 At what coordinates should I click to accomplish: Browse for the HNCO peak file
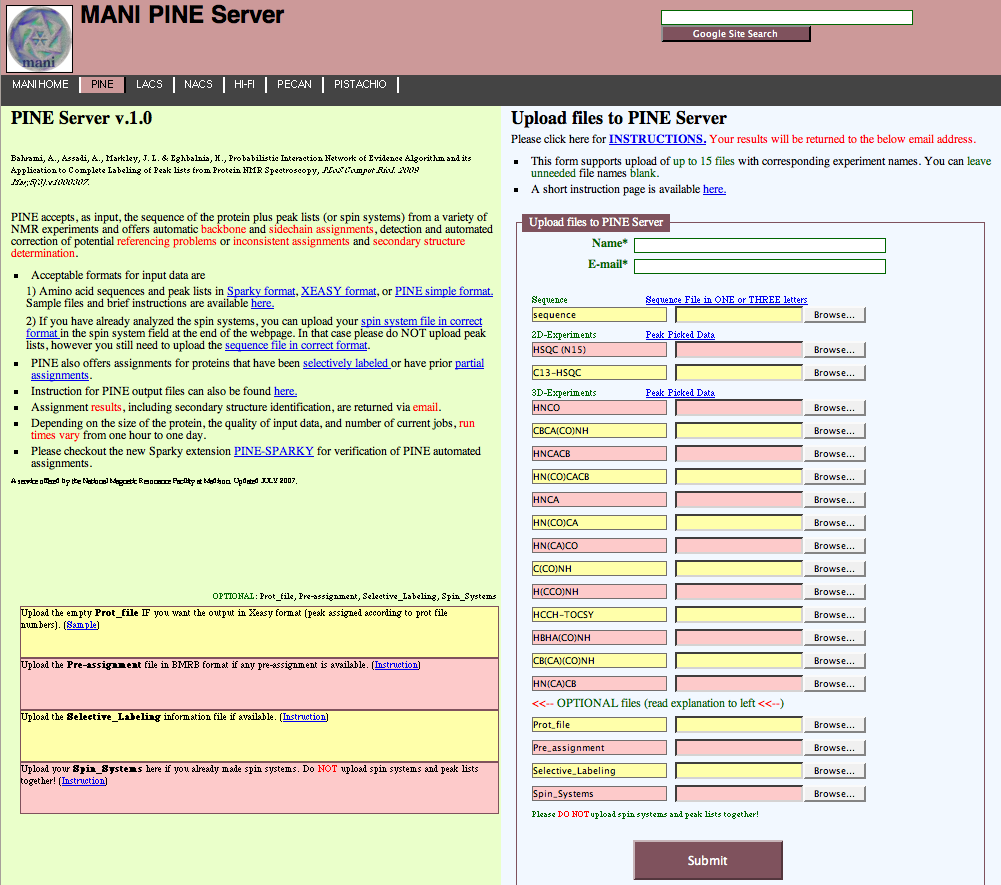click(x=833, y=408)
